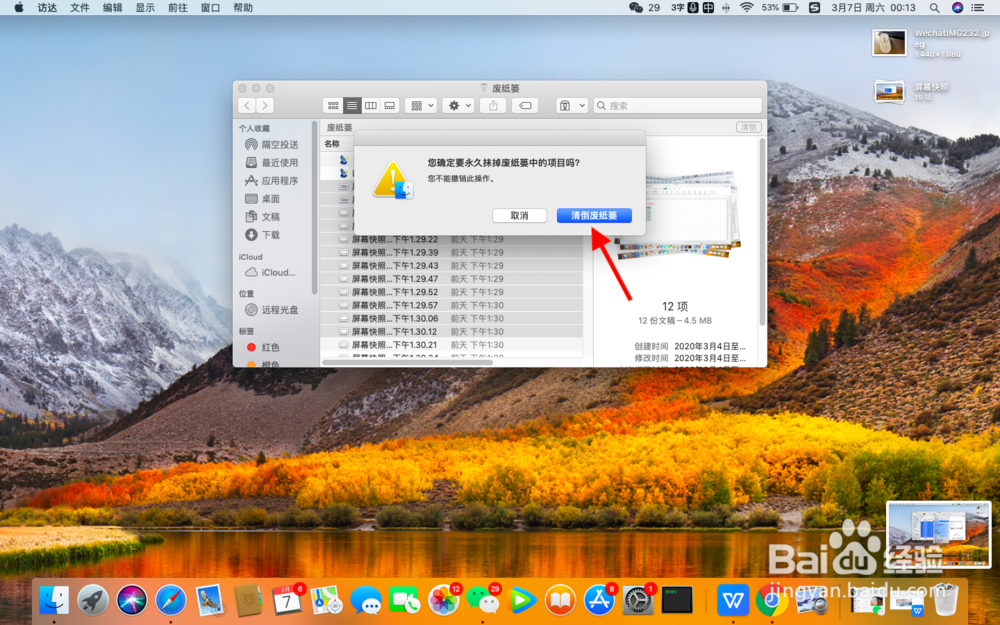Click the horizontal scrollbar in file list
Viewport: 1000px width, 625px height.
pyautogui.click(x=408, y=362)
